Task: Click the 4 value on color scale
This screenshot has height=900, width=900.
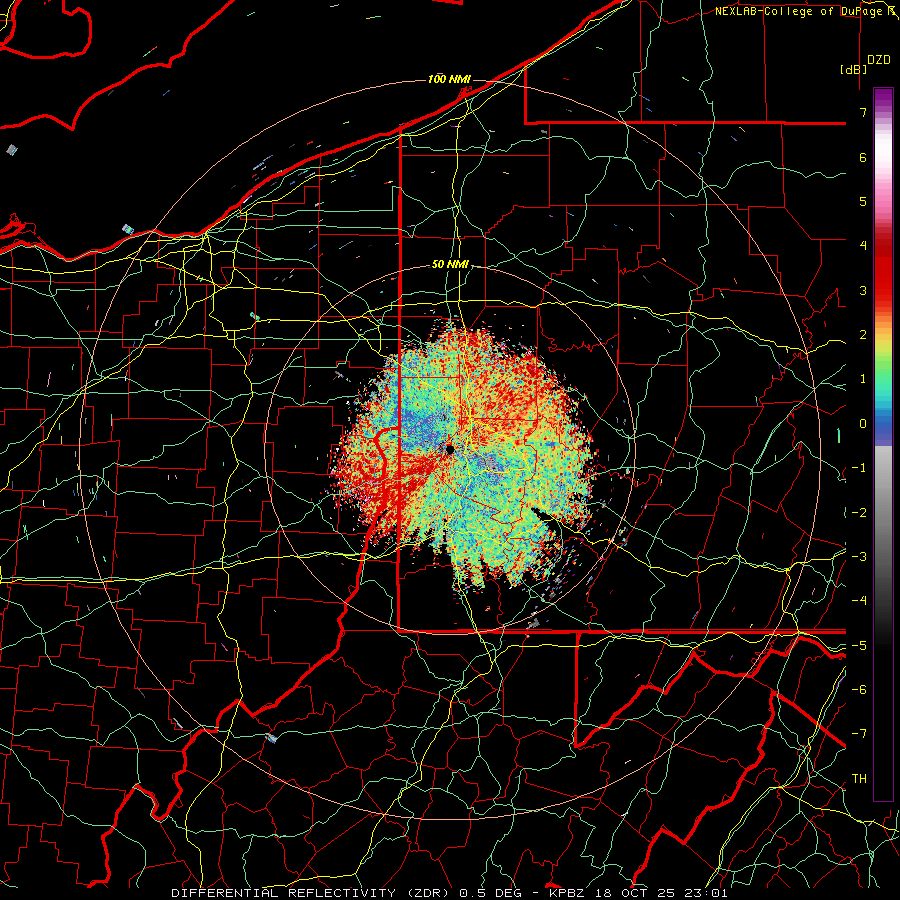Action: click(x=863, y=246)
